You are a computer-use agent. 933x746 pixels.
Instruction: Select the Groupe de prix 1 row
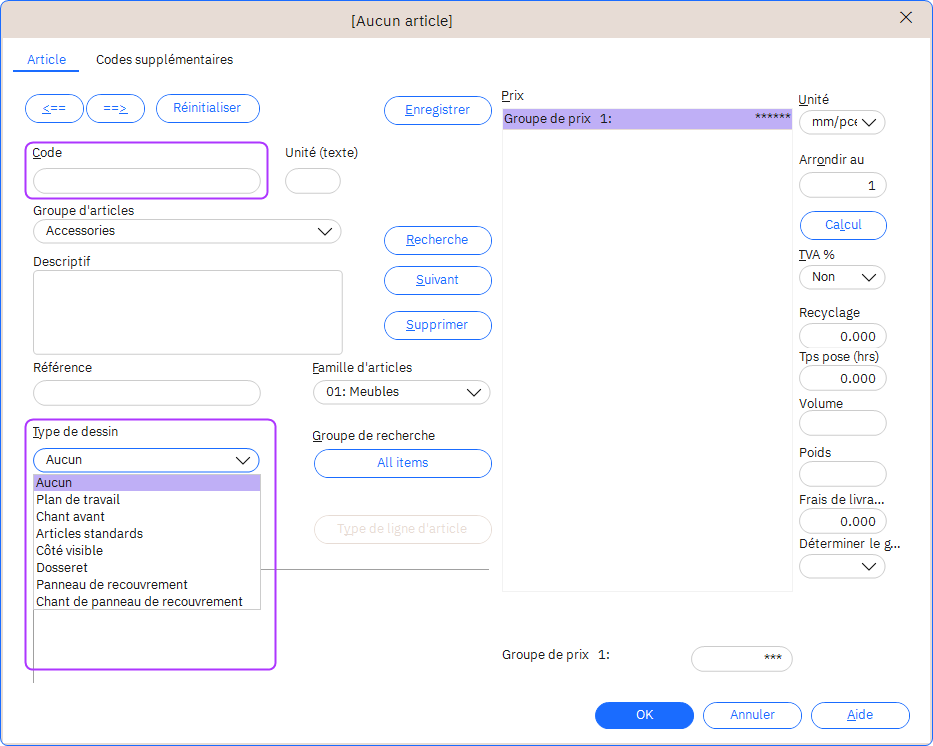646,119
